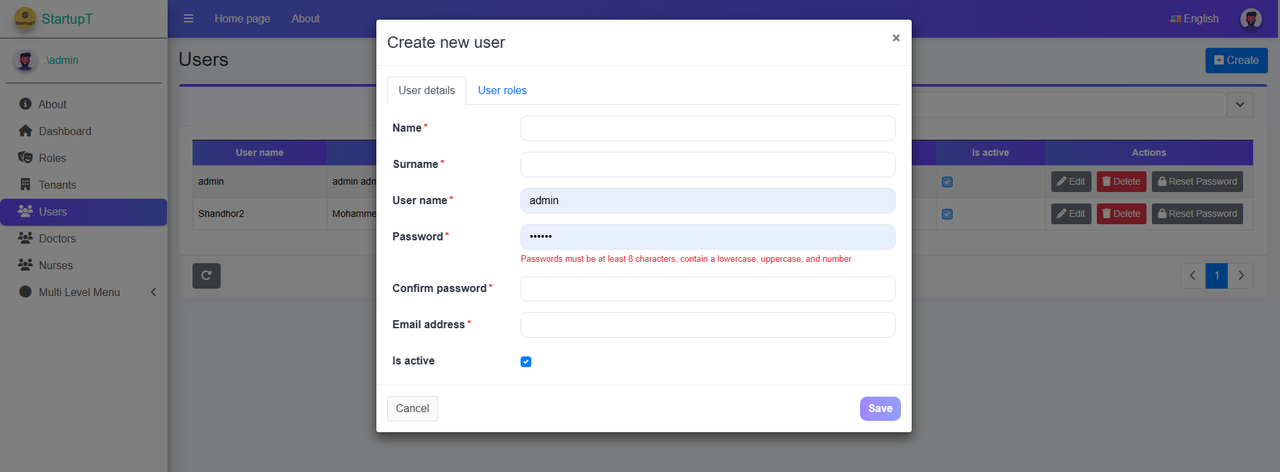Switch to the User roles tab
This screenshot has width=1280, height=472.
click(x=502, y=90)
